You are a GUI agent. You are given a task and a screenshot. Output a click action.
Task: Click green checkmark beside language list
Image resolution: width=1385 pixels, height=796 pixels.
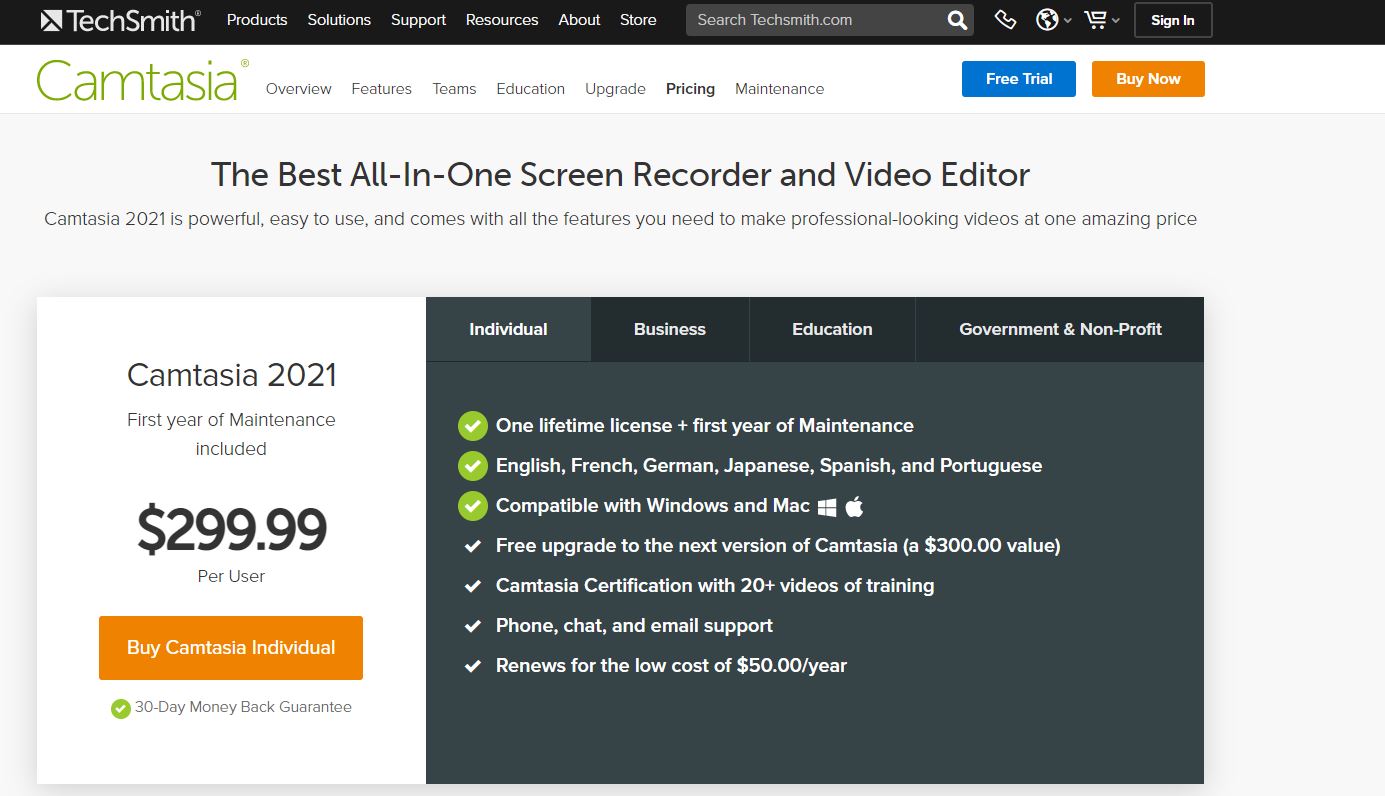pyautogui.click(x=472, y=466)
